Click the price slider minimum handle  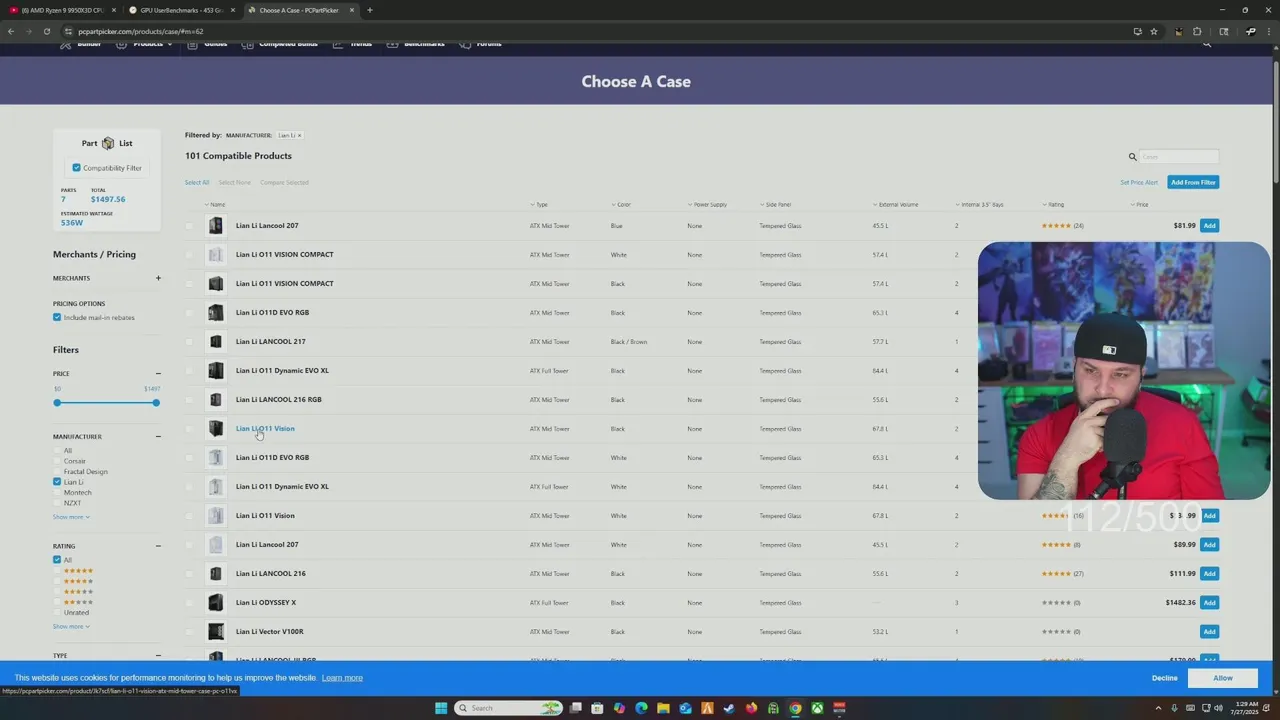pos(57,403)
